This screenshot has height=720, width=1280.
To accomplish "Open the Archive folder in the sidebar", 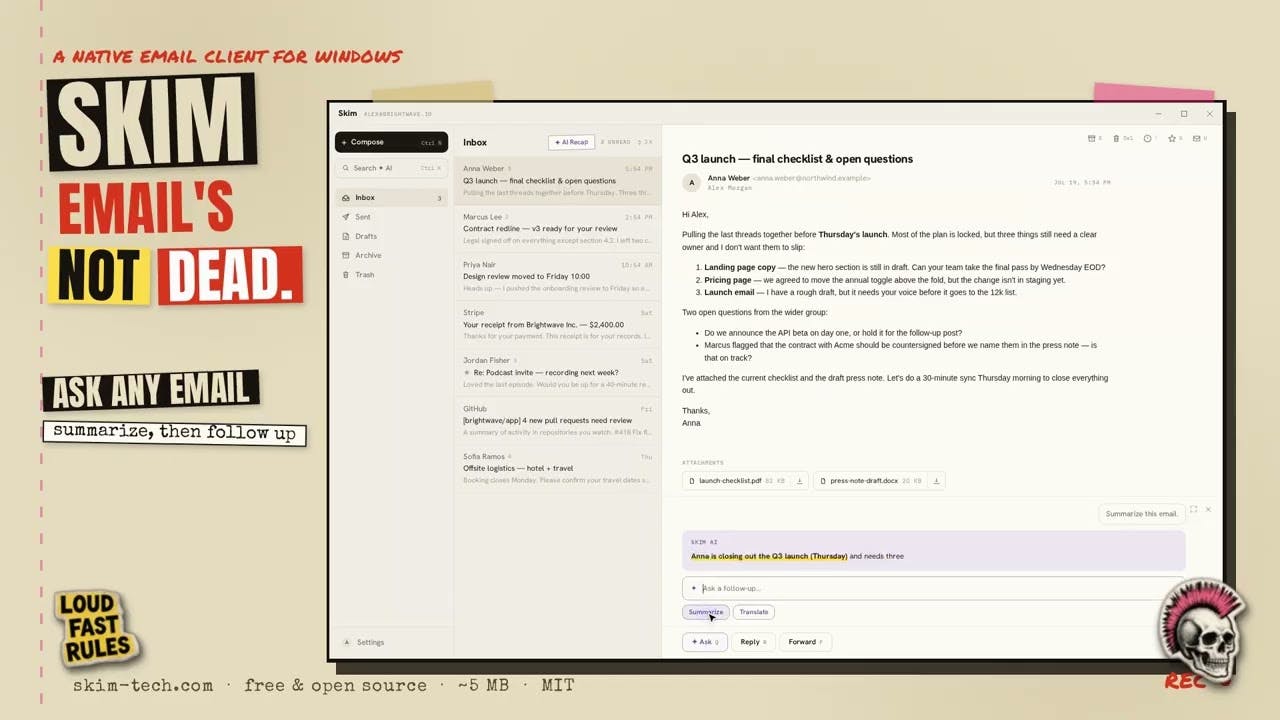I will coord(391,255).
